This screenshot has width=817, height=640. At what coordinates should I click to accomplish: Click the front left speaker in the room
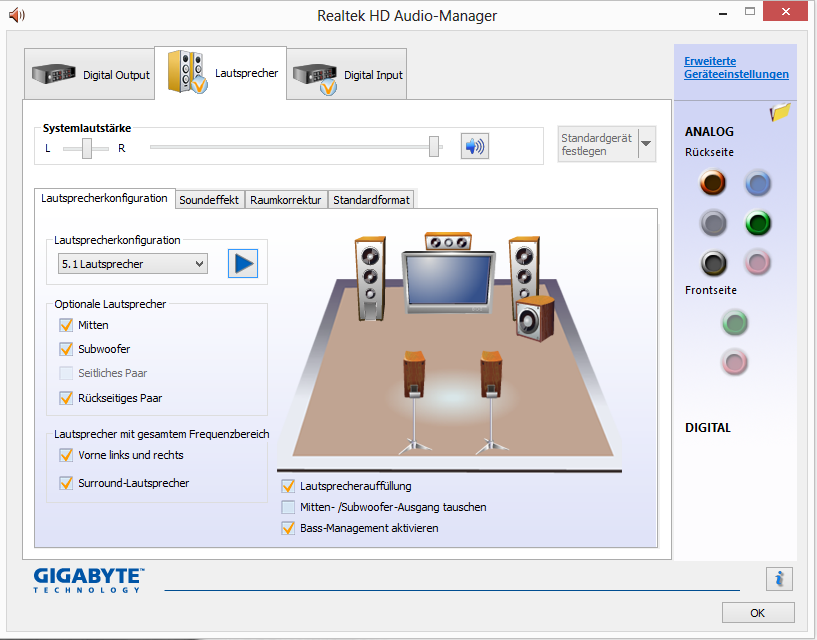point(370,278)
